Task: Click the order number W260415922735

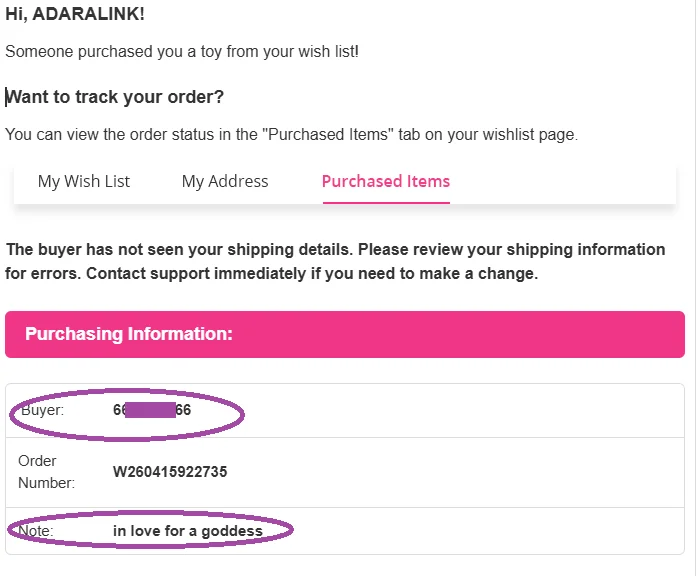Action: coord(170,472)
